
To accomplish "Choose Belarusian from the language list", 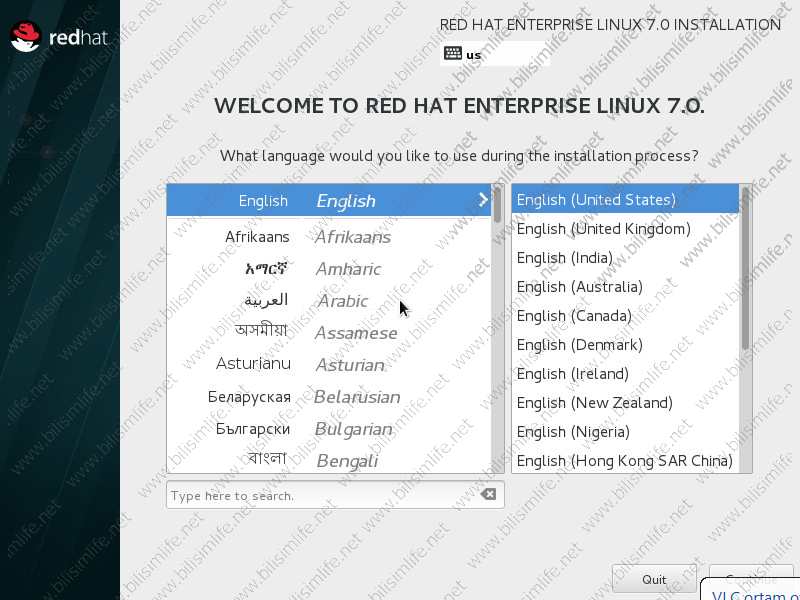I will pos(328,397).
